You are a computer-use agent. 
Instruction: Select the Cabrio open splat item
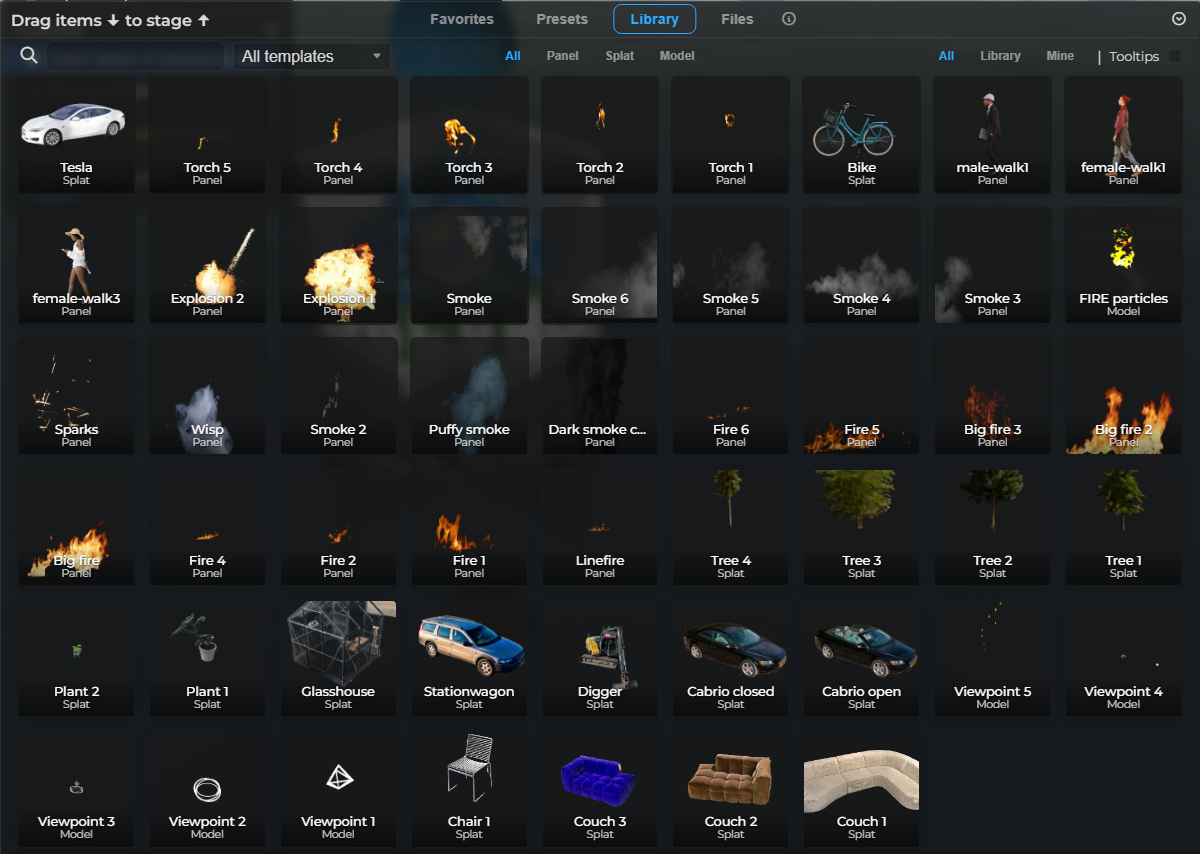click(x=862, y=658)
